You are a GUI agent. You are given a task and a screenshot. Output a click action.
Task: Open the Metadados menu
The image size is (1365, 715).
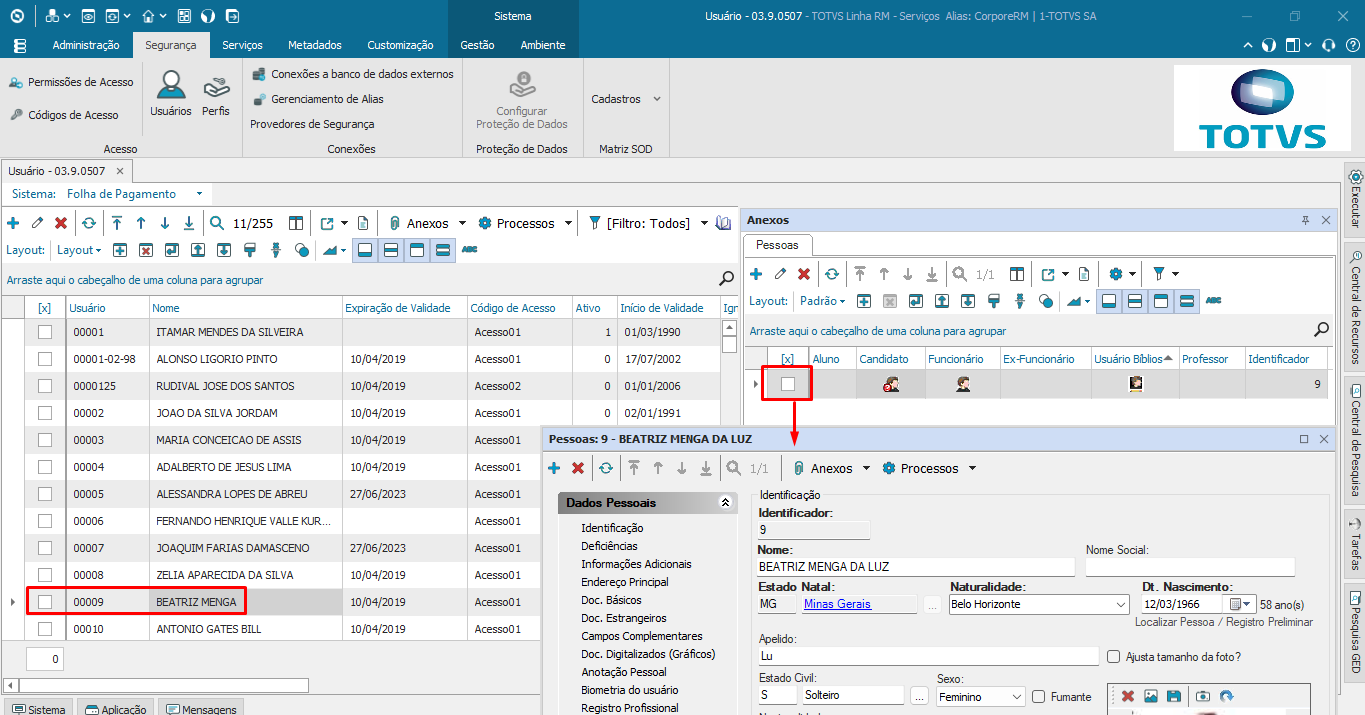click(x=314, y=45)
